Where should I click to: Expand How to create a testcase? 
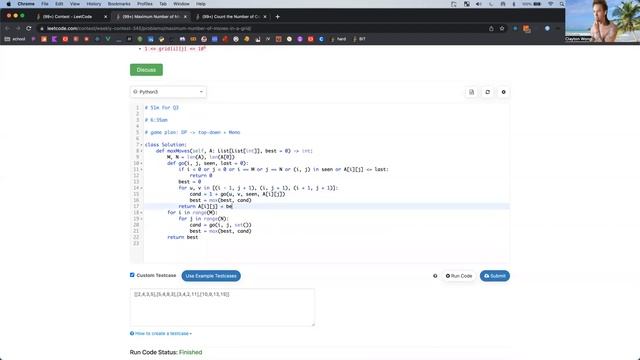(161, 333)
